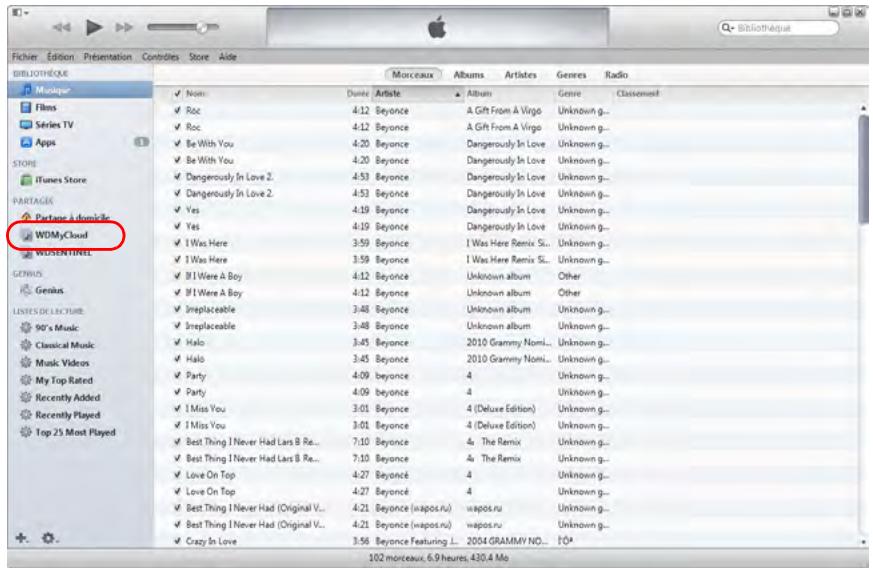This screenshot has width=873, height=570.
Task: Focus the Bibliothèque search field
Action: click(778, 28)
